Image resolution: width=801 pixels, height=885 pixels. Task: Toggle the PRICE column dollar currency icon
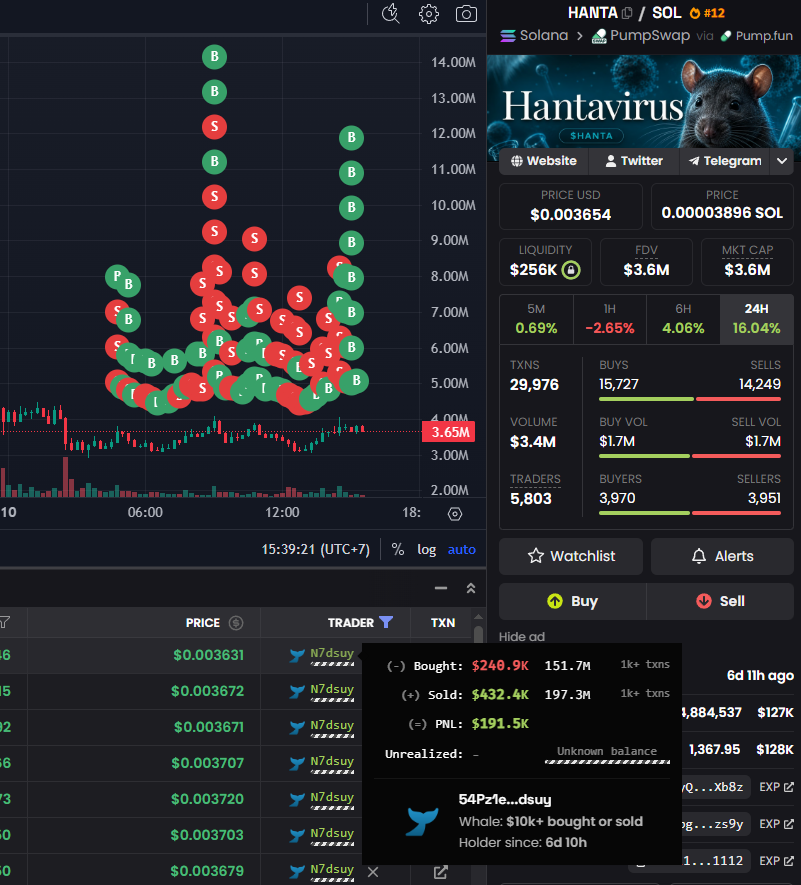pyautogui.click(x=236, y=623)
